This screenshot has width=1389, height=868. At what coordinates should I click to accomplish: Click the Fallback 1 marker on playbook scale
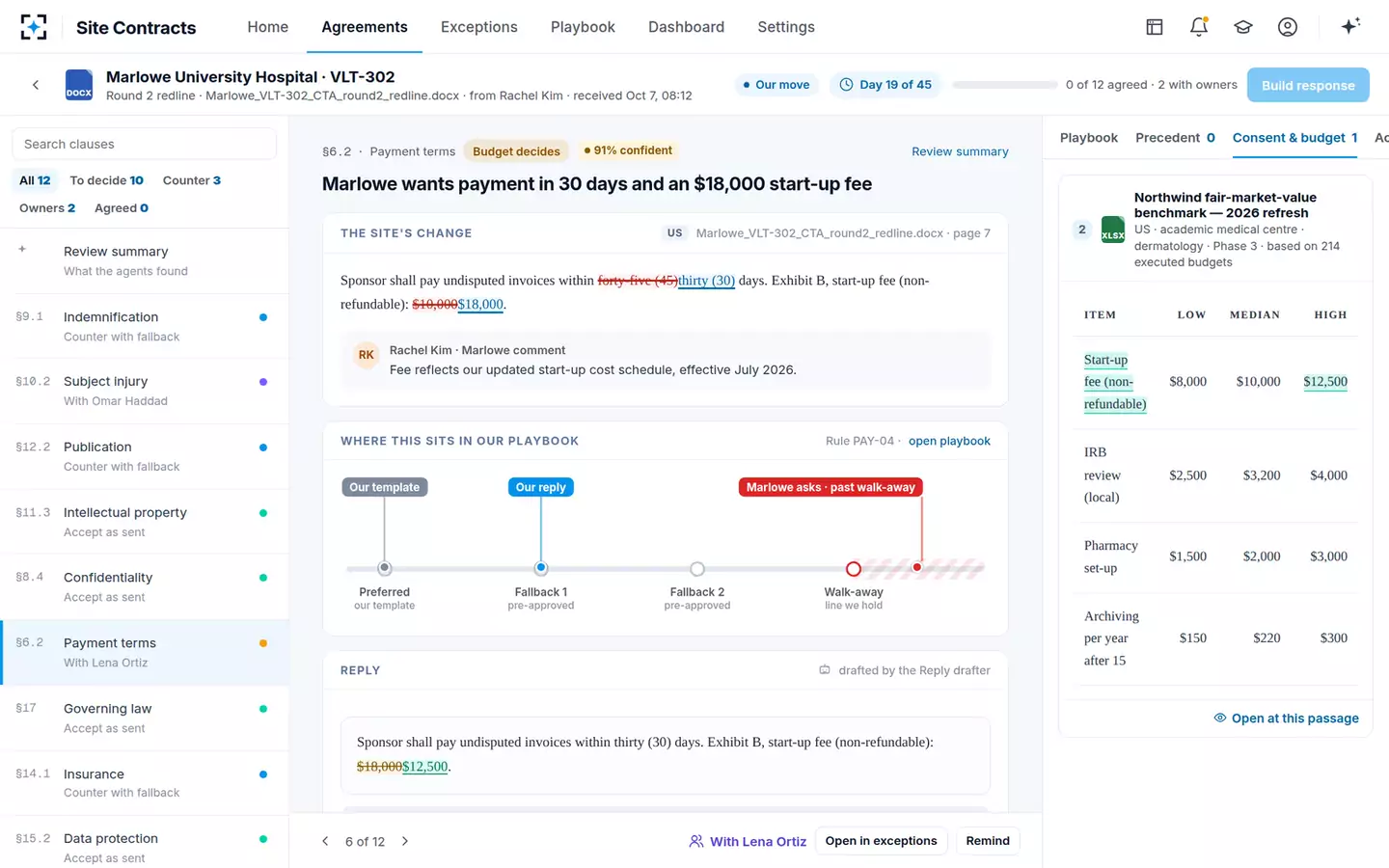(x=541, y=568)
